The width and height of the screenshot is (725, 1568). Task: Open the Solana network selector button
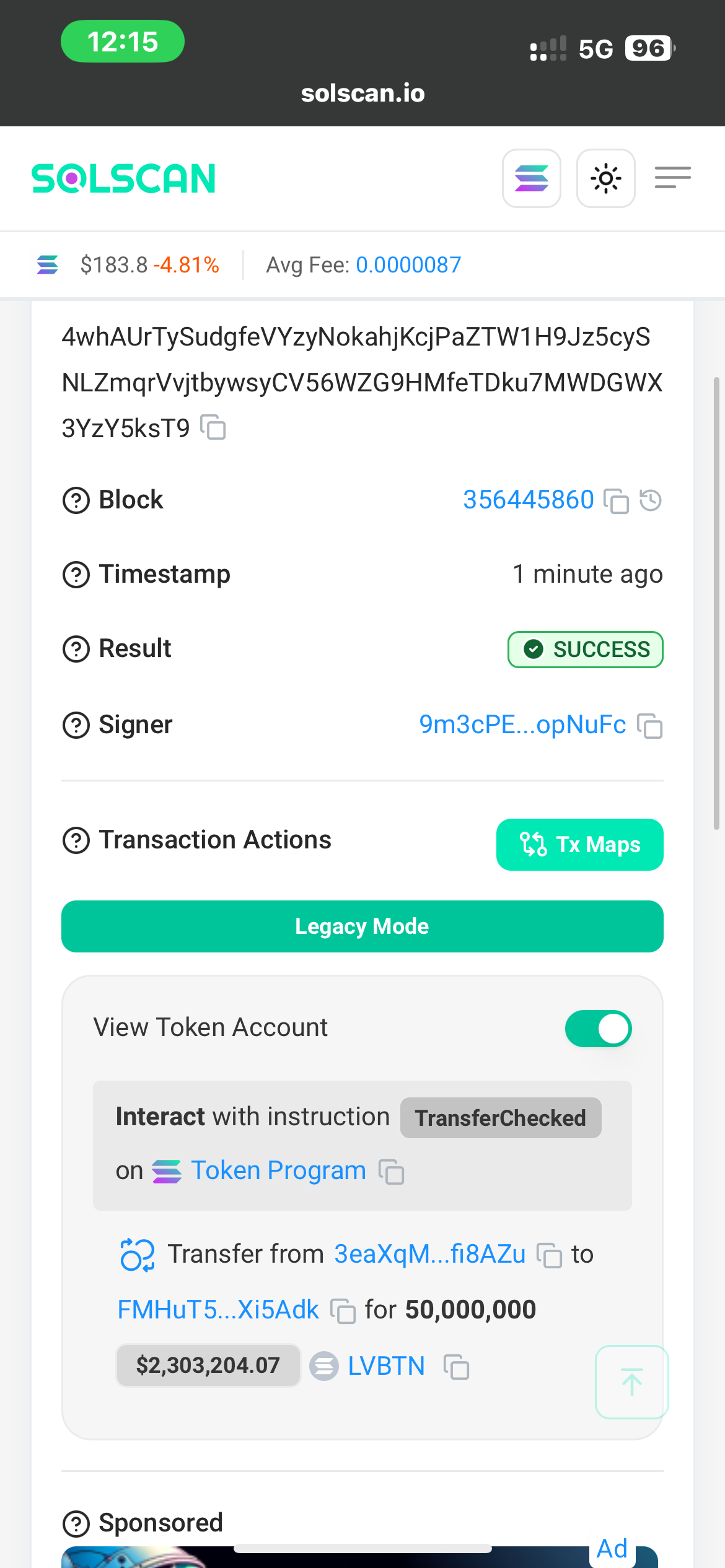click(532, 178)
